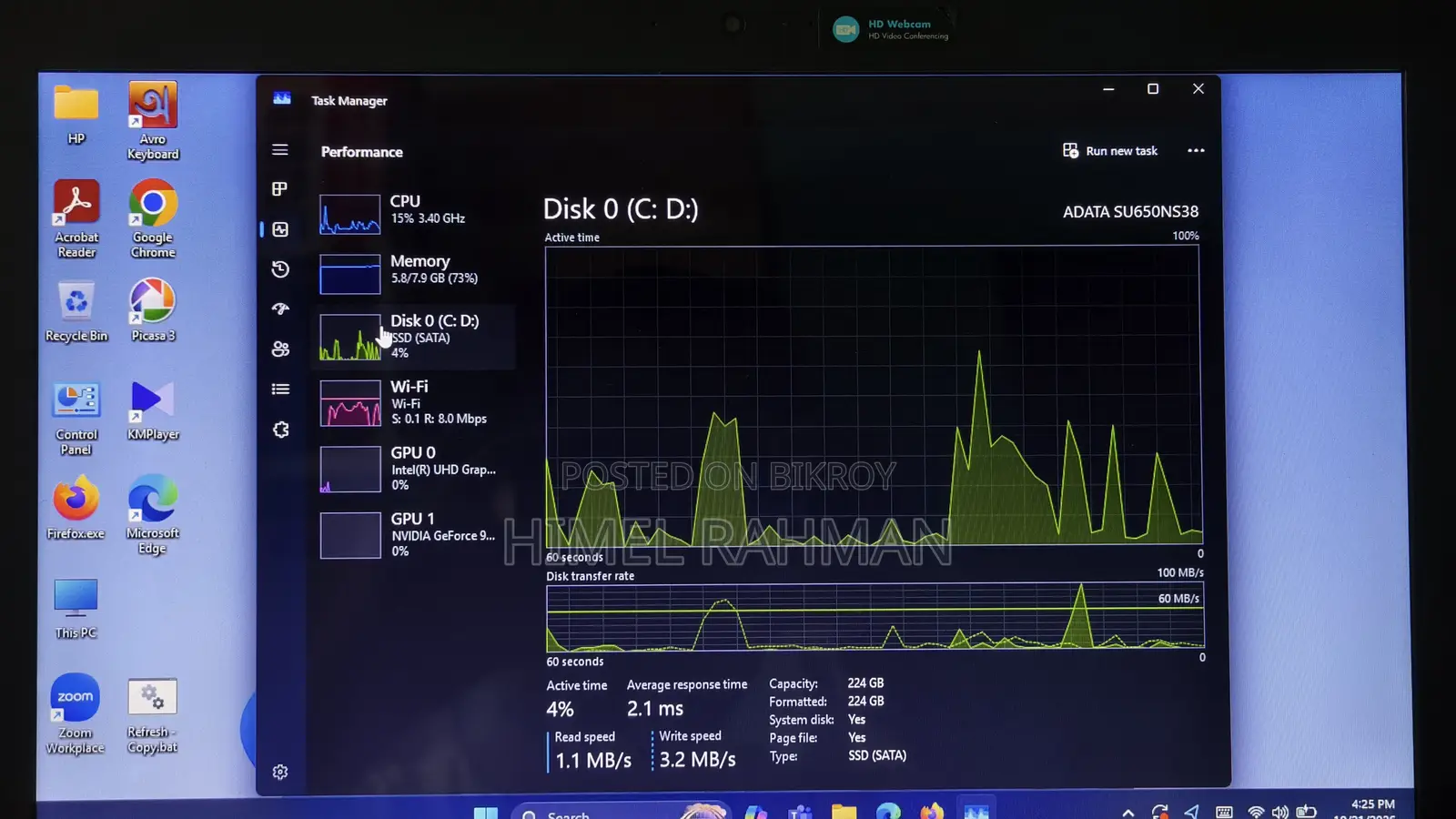Select the Memory performance entry
Image resolution: width=1456 pixels, height=819 pixels.
(x=414, y=272)
